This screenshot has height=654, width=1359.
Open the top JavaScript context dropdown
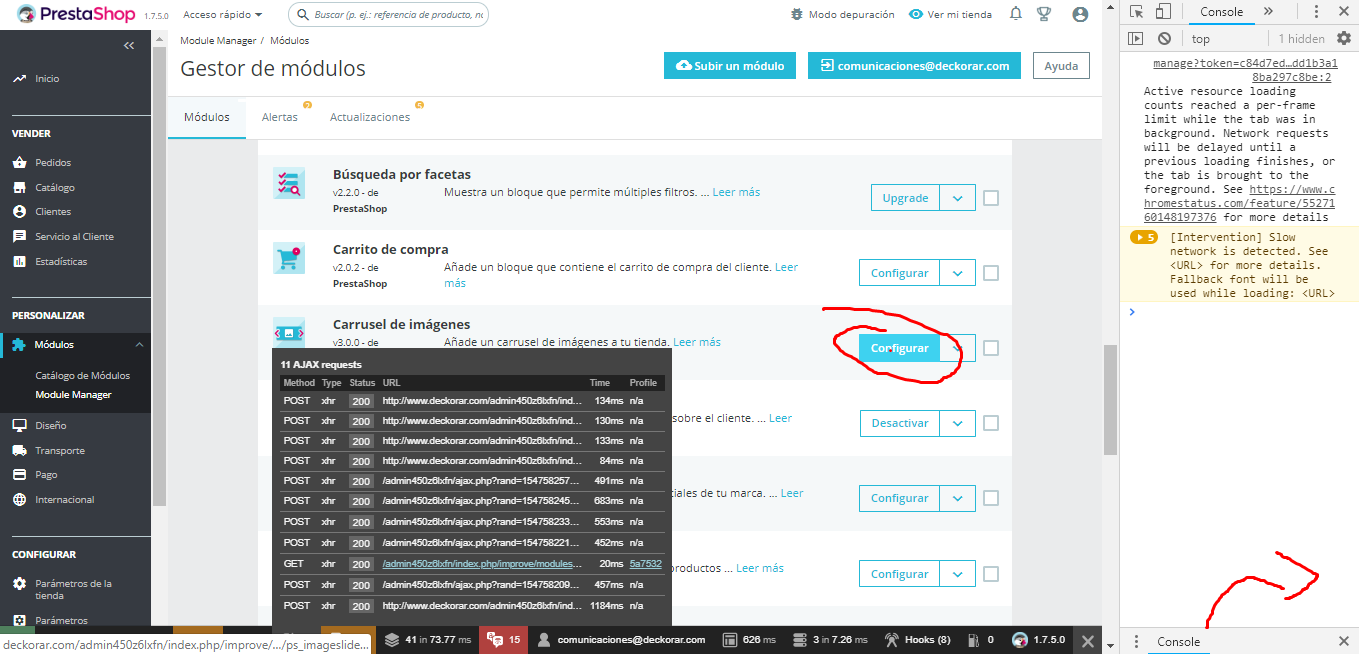click(1225, 38)
